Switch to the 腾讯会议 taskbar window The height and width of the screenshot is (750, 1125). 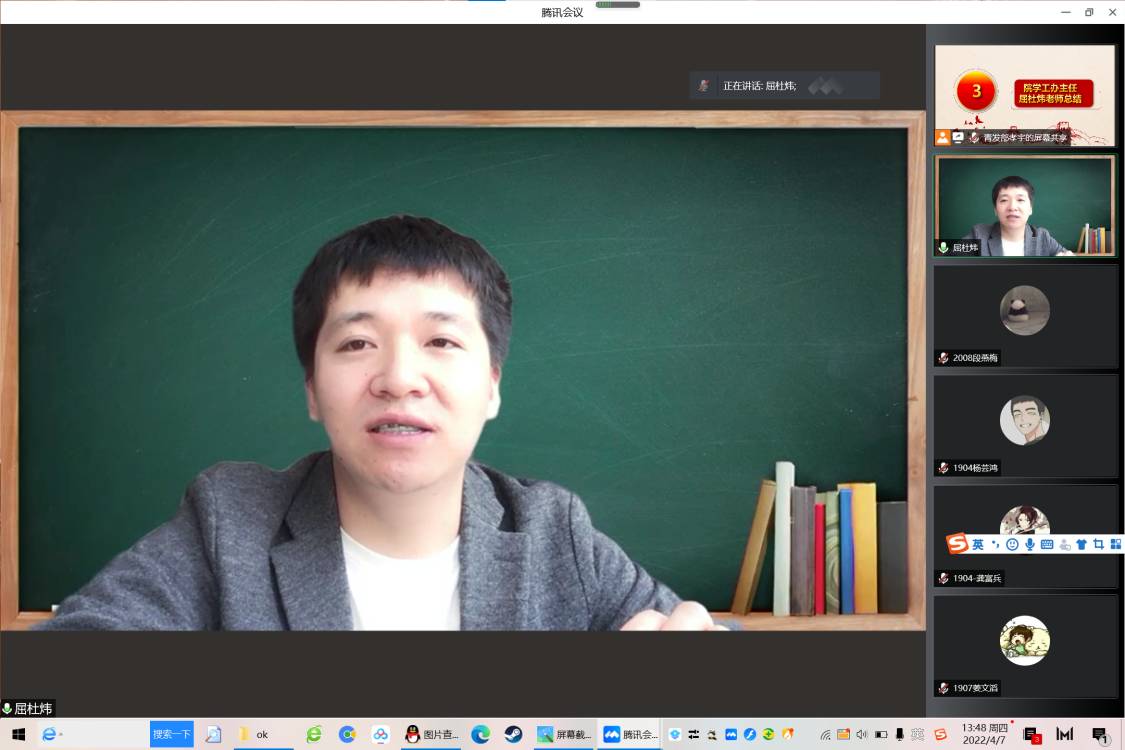point(629,734)
